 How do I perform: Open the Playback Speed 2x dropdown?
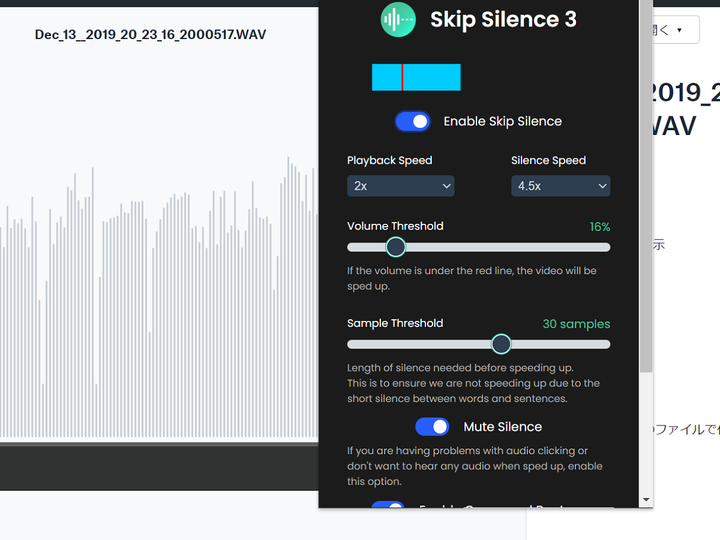coord(400,186)
